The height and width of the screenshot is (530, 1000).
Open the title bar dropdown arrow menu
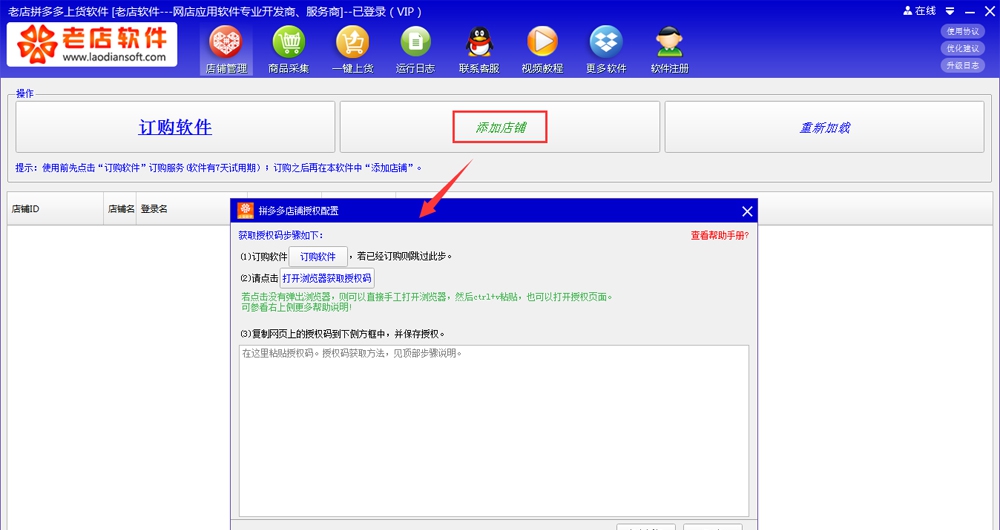[x=950, y=11]
